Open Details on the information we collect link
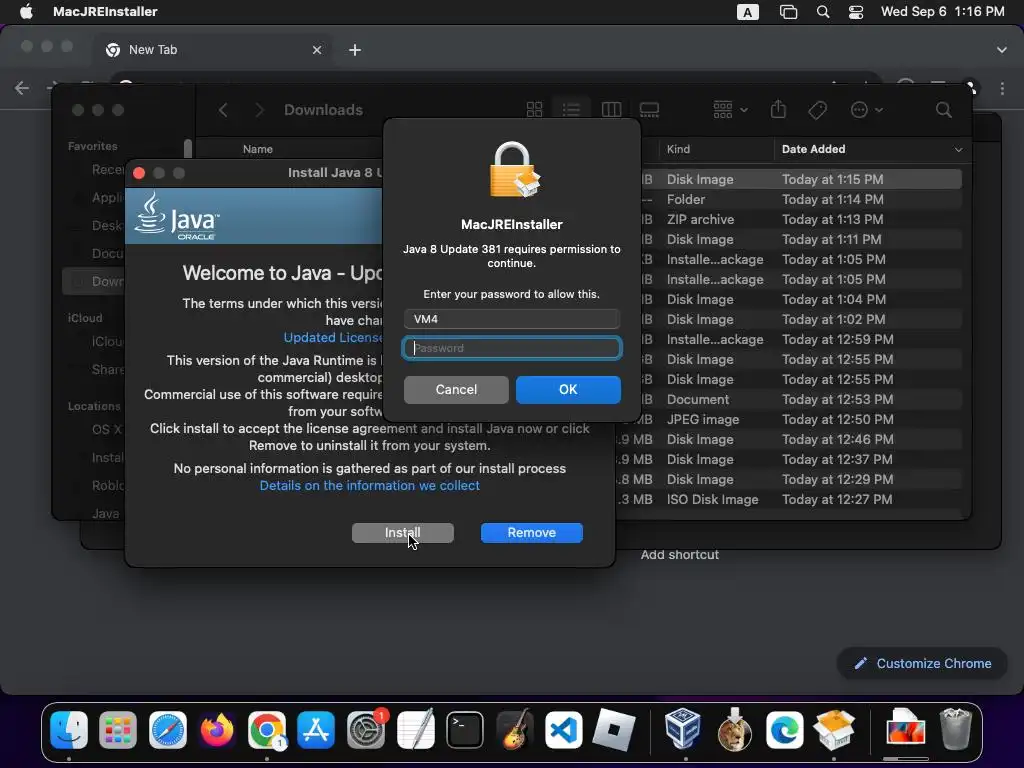This screenshot has width=1024, height=768. tap(370, 485)
